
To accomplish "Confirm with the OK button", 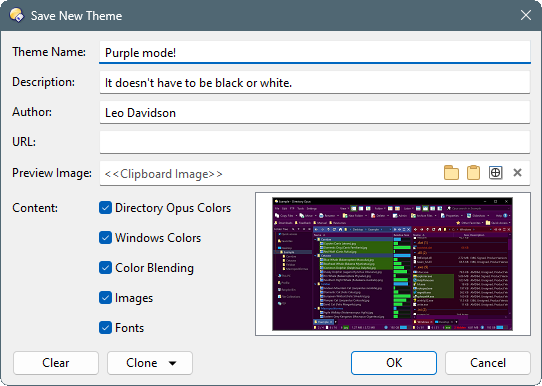I will pos(394,363).
